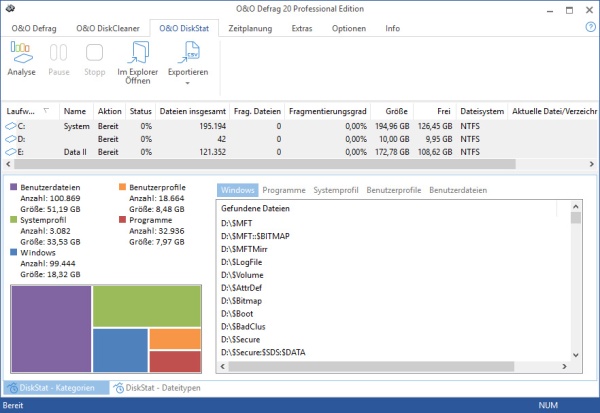The width and height of the screenshot is (600, 413).
Task: Select drive C: icon
Action: pyautogui.click(x=11, y=126)
